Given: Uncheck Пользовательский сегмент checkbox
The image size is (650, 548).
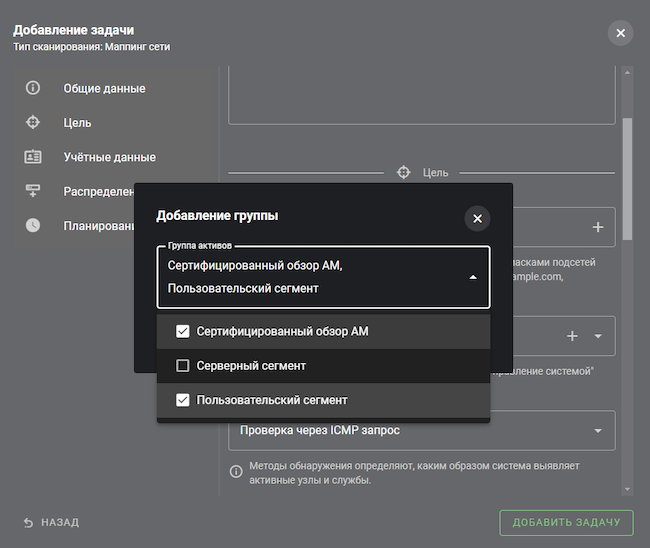Looking at the screenshot, I should click(x=183, y=400).
